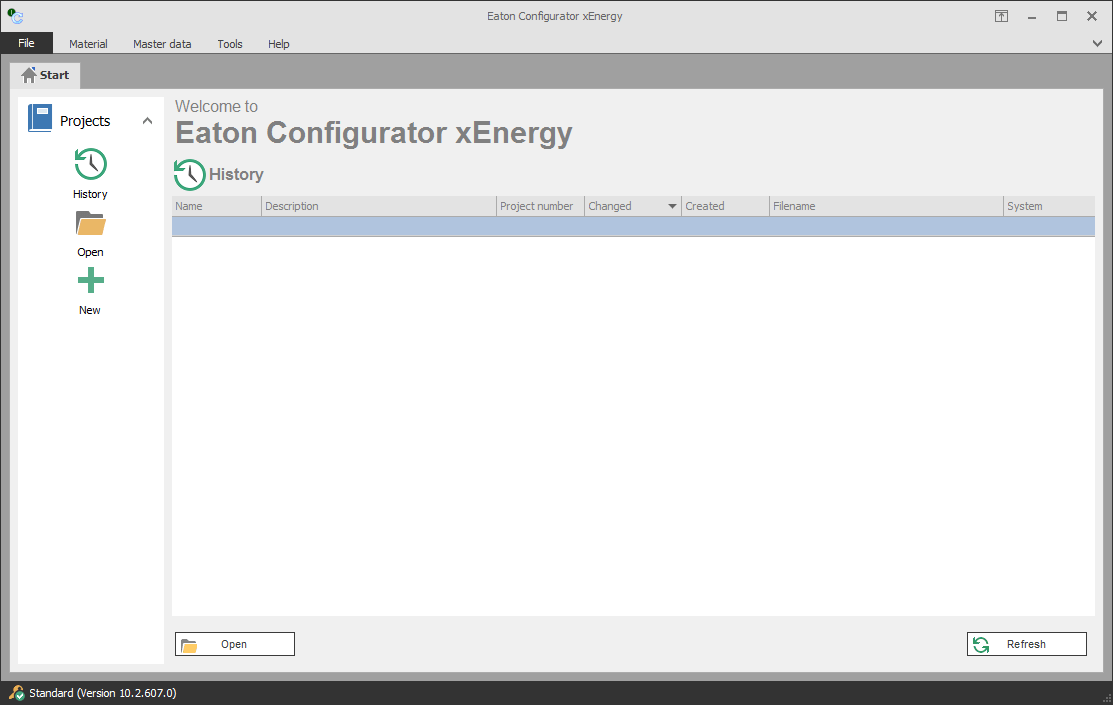
Task: Click the refresh arrows icon on the Refresh button
Action: 983,643
